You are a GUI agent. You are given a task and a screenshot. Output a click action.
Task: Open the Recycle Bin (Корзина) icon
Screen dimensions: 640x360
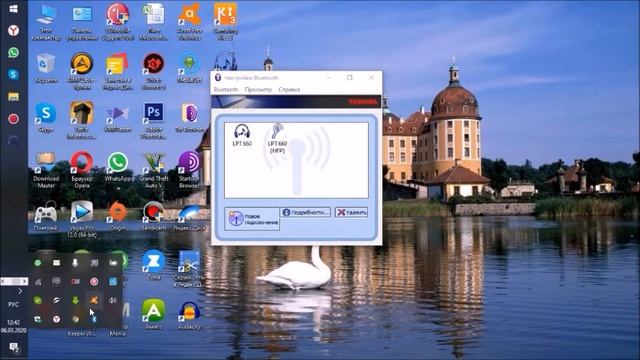pyautogui.click(x=46, y=69)
